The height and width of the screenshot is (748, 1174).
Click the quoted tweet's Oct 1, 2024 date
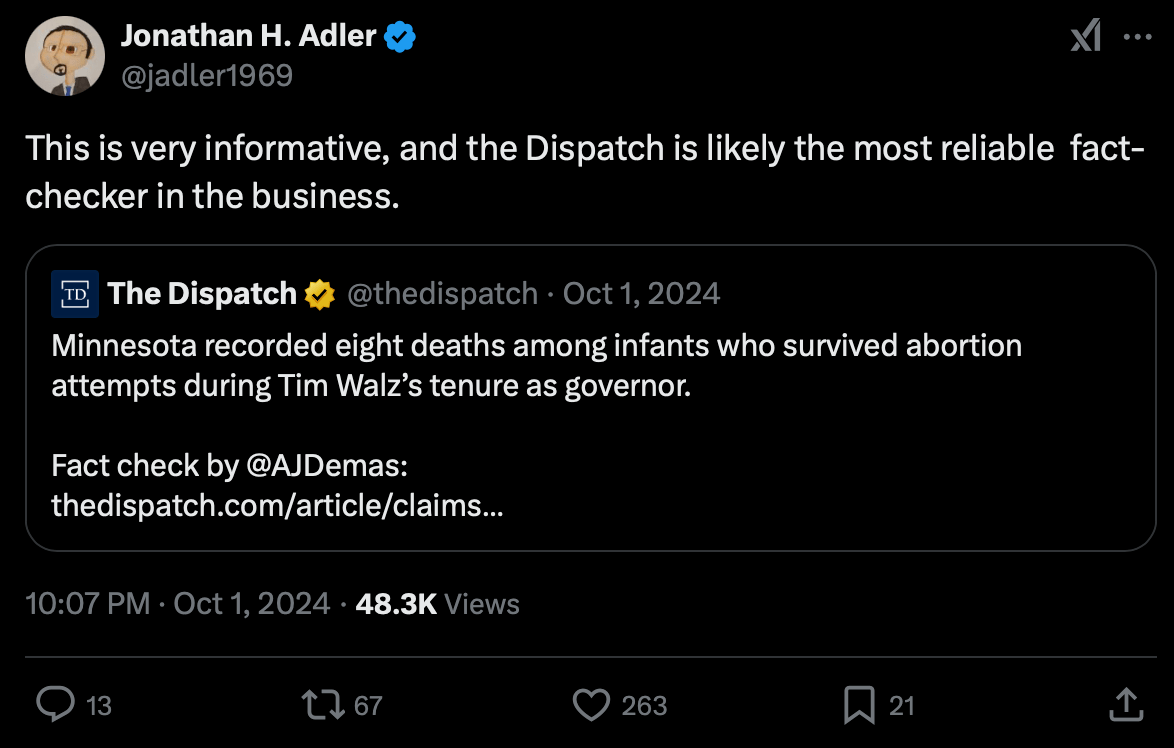[641, 294]
